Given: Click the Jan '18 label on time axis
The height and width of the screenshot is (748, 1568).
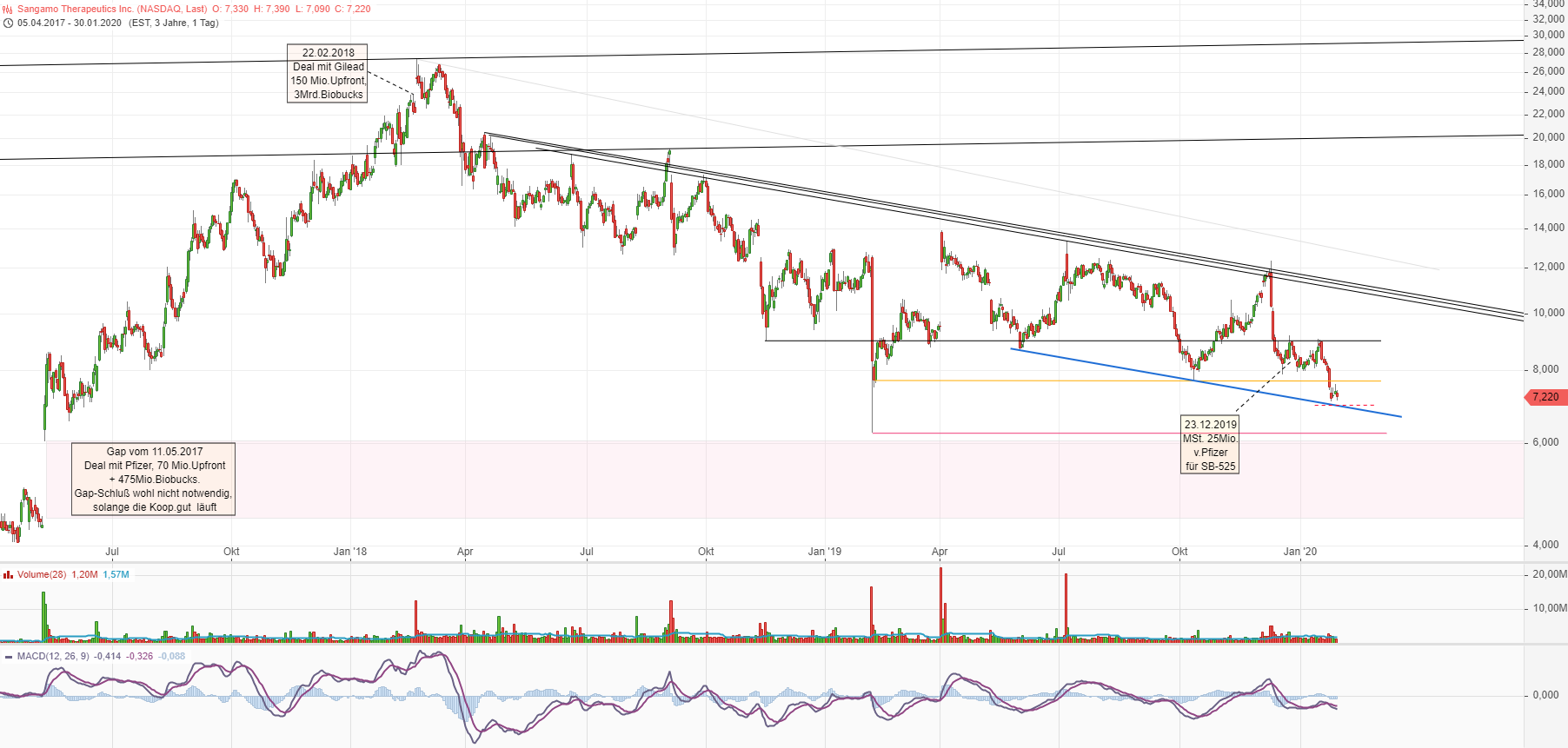Looking at the screenshot, I should click(350, 552).
